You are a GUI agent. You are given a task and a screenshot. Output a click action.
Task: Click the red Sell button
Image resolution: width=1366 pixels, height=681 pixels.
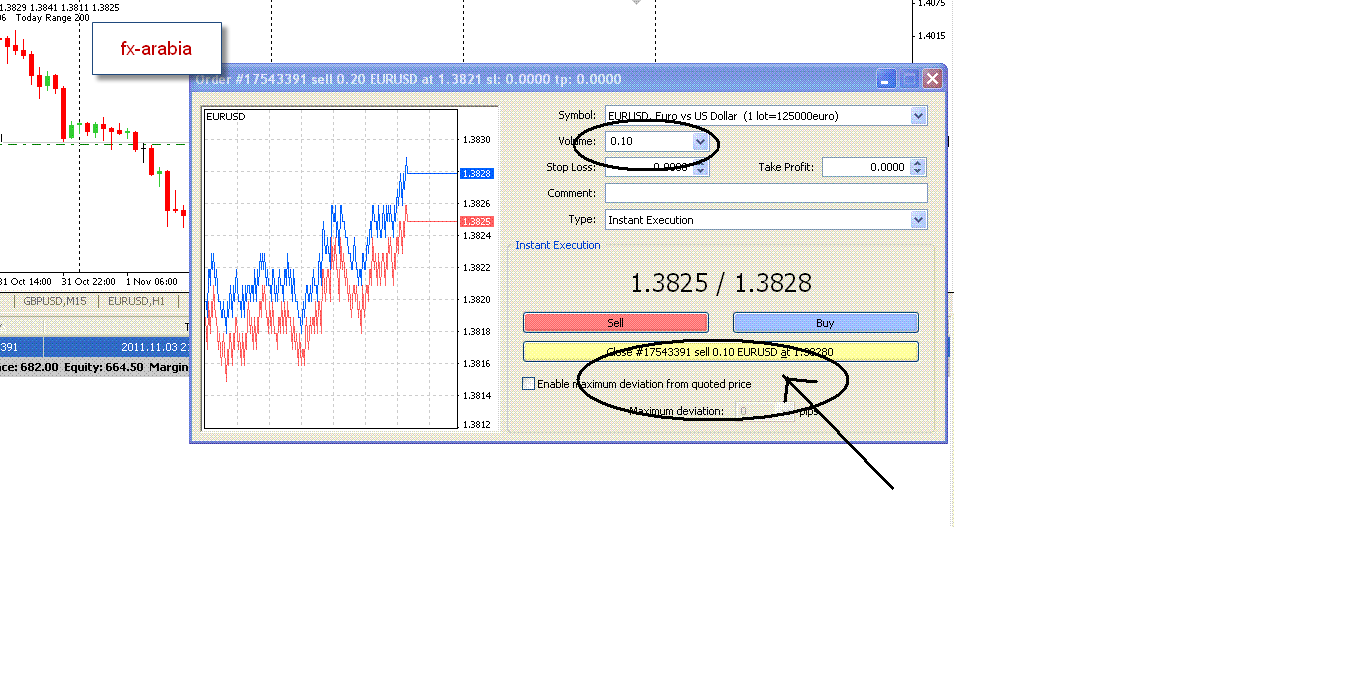(616, 323)
